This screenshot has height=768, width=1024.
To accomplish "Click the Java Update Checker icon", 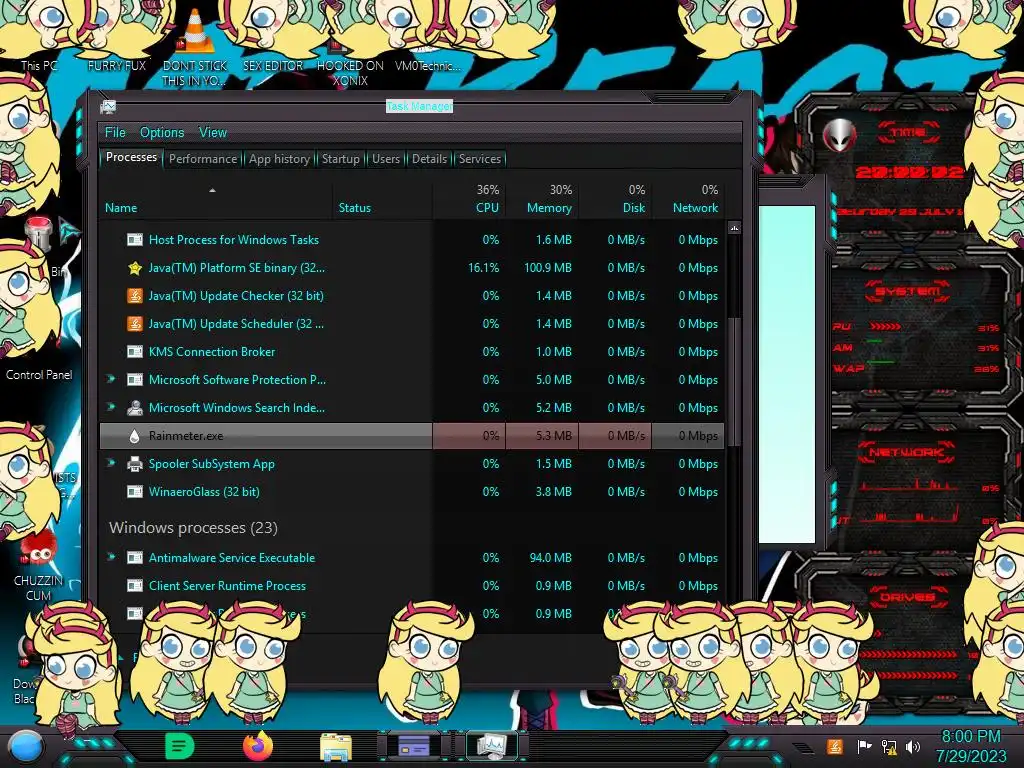I will pos(135,296).
